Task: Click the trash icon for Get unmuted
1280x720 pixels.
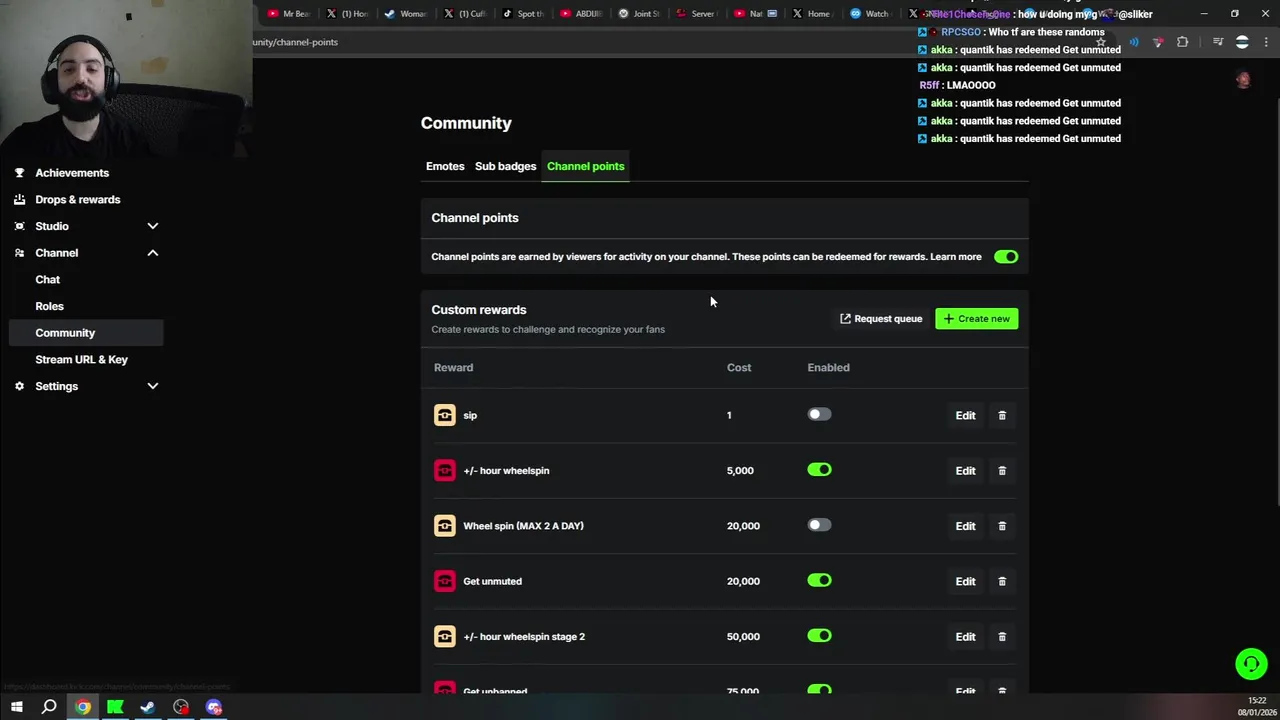Action: tap(1002, 581)
